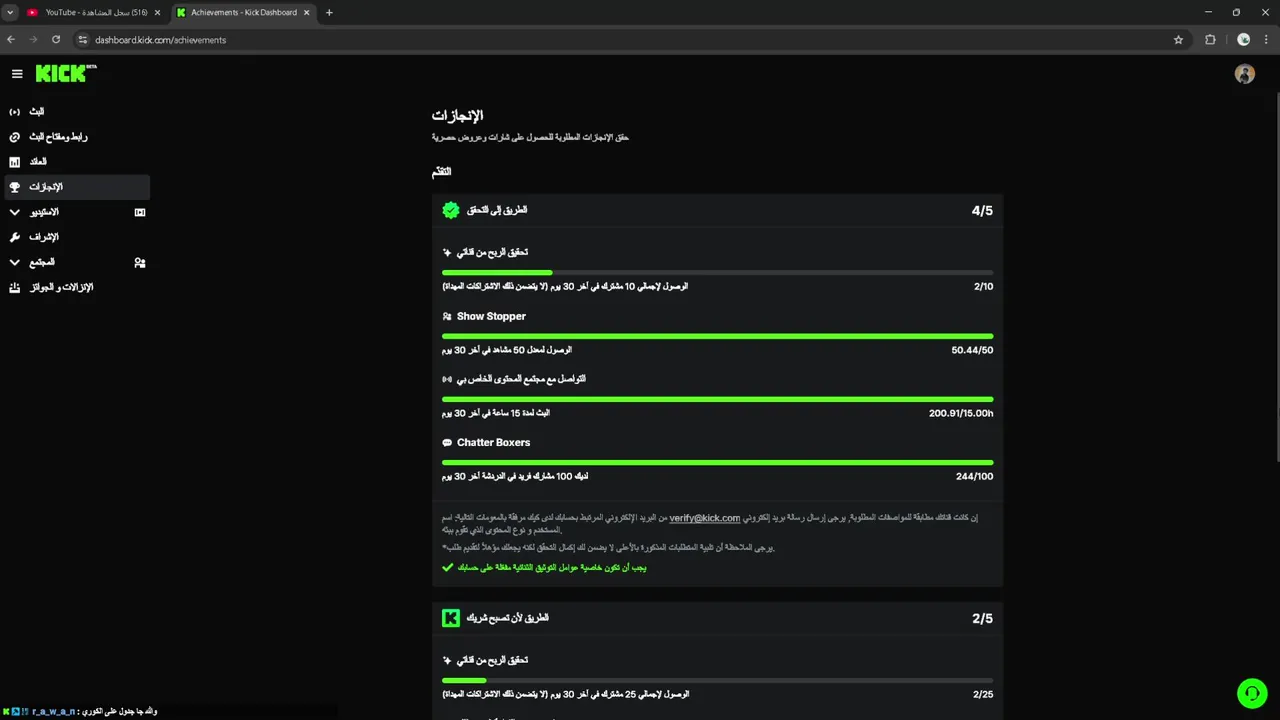Select the trophy achievements (الإنجازات) item

click(x=46, y=187)
